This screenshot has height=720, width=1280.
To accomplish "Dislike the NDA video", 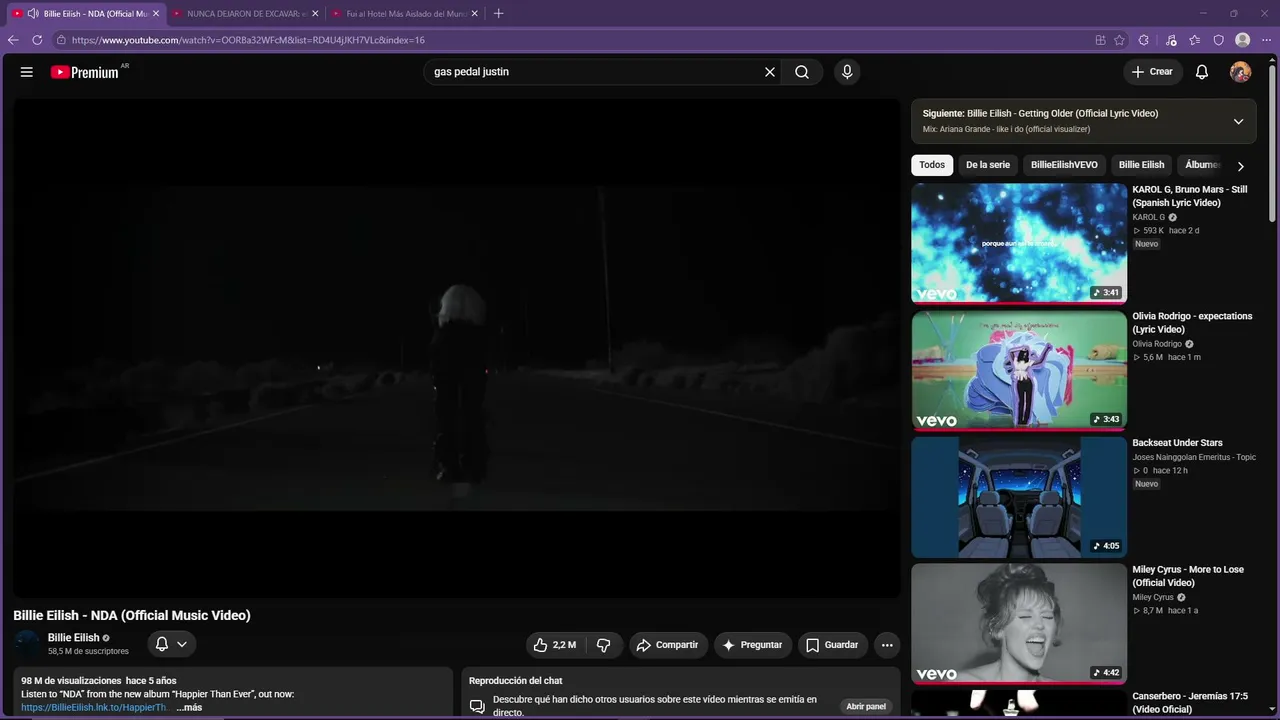I will (604, 645).
